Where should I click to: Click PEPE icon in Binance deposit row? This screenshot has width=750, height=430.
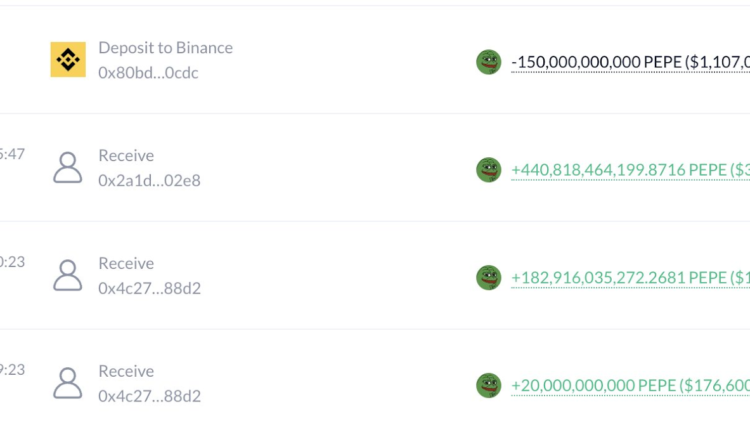(x=488, y=62)
